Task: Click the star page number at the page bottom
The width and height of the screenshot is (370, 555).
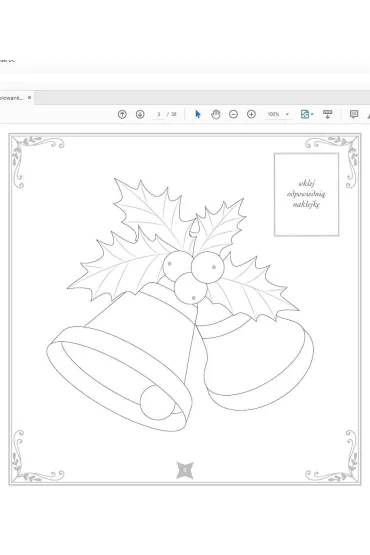Action: [185, 470]
